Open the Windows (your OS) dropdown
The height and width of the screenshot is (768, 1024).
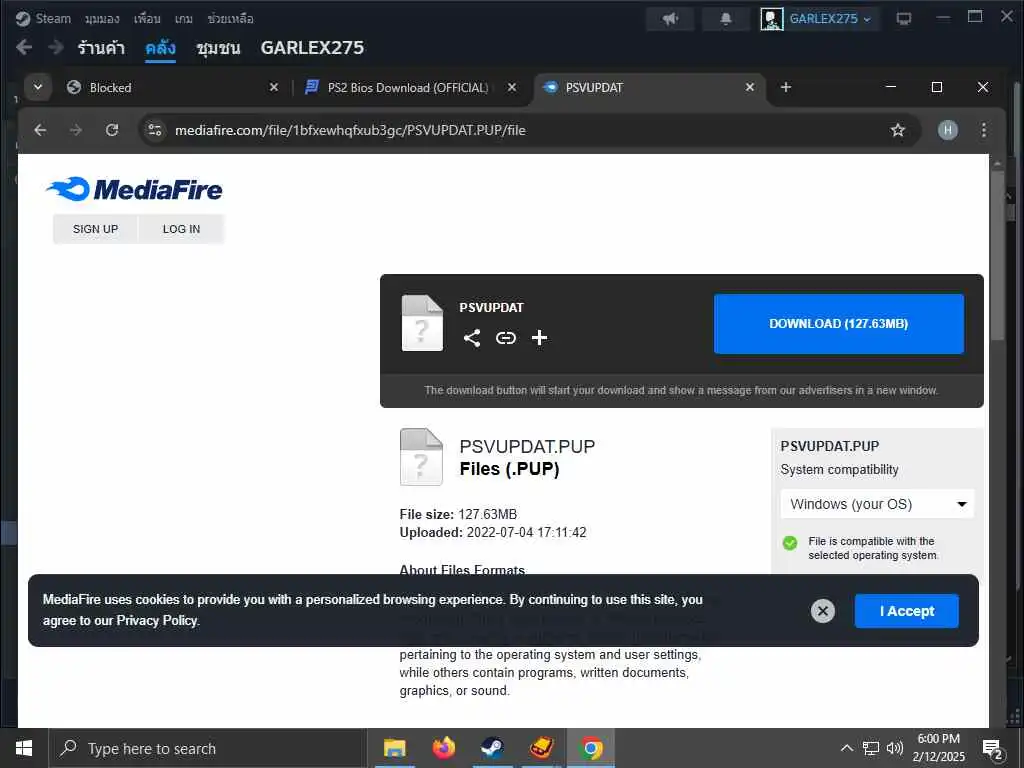pos(877,504)
